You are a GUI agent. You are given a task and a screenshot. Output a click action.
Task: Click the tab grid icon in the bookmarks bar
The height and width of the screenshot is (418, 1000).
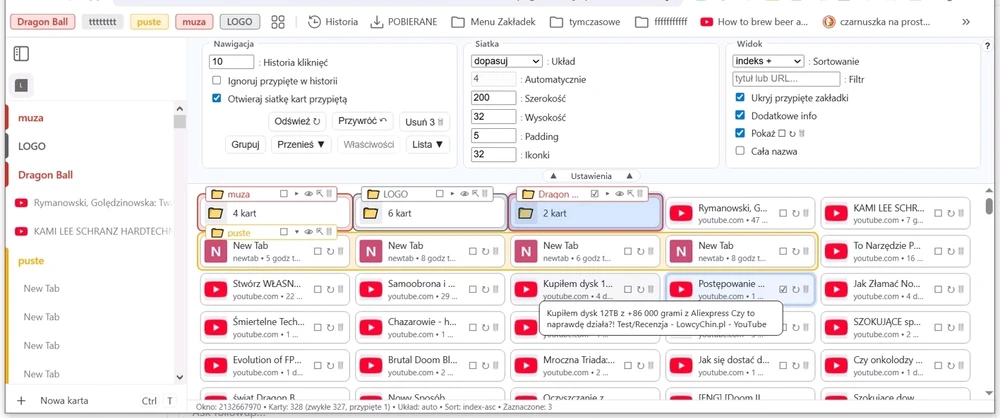click(x=278, y=21)
